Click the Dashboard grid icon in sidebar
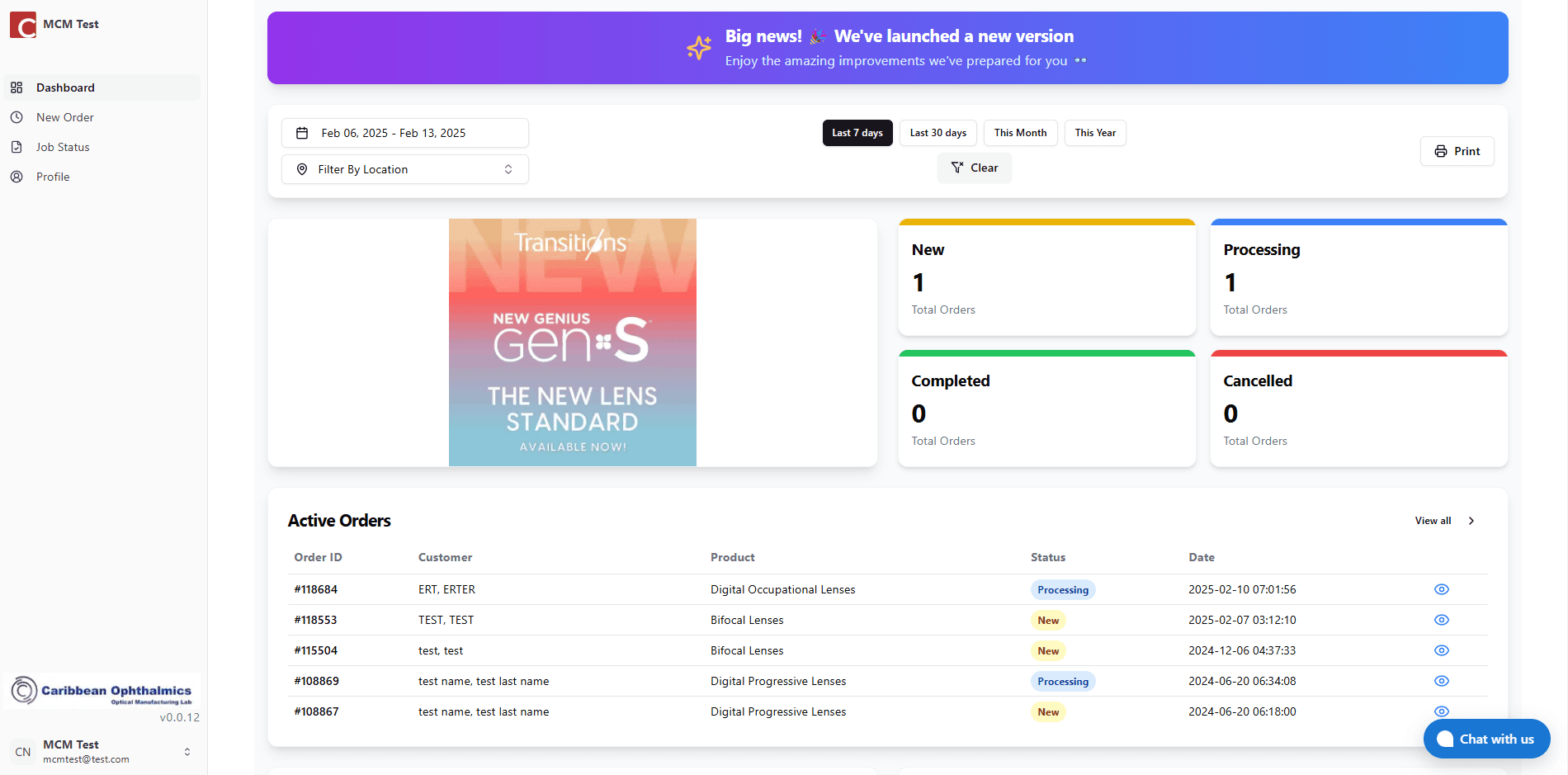Viewport: 1568px width, 775px height. pos(17,87)
